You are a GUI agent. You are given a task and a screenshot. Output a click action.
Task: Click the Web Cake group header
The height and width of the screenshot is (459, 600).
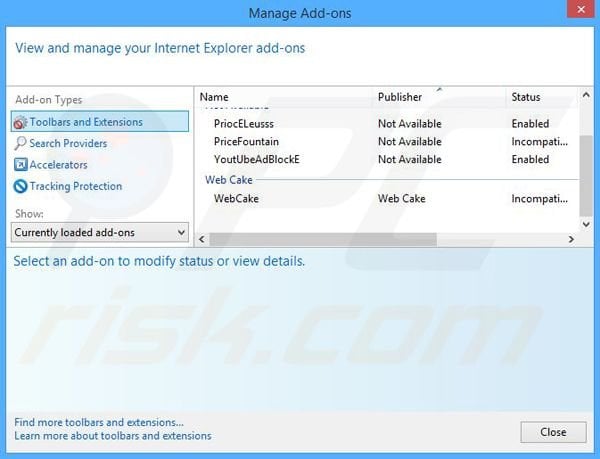229,180
